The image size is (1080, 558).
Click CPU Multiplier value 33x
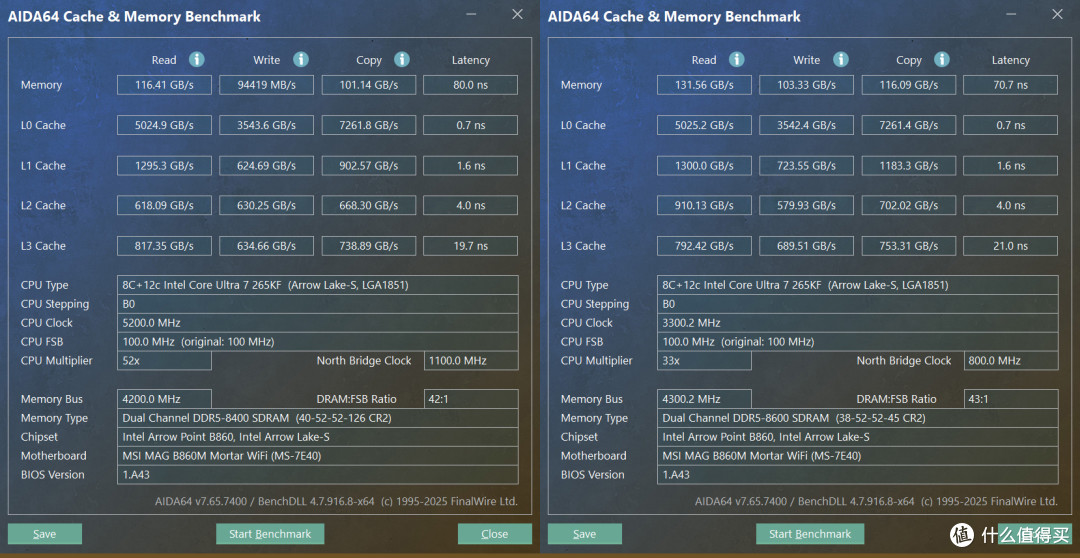(704, 361)
